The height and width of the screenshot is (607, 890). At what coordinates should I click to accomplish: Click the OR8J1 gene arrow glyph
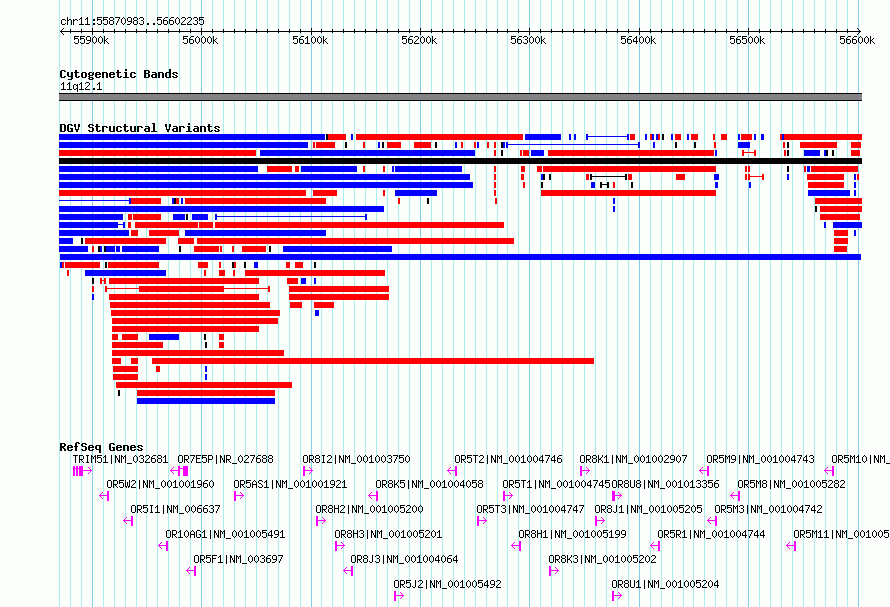click(600, 521)
